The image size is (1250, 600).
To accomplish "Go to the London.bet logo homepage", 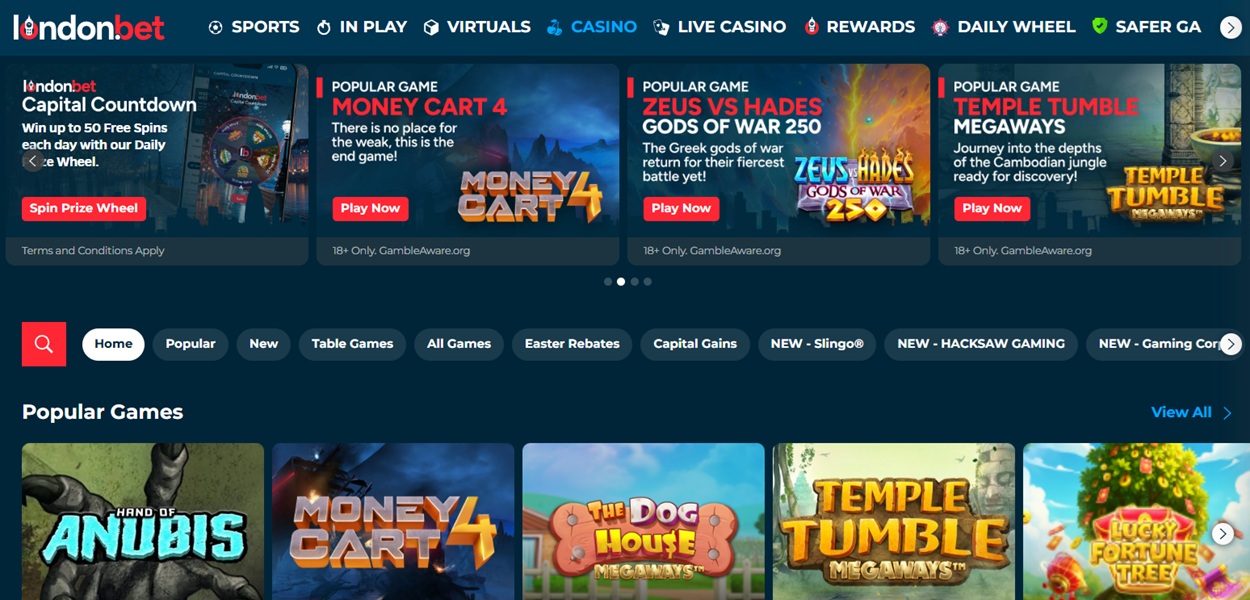I will pos(89,27).
